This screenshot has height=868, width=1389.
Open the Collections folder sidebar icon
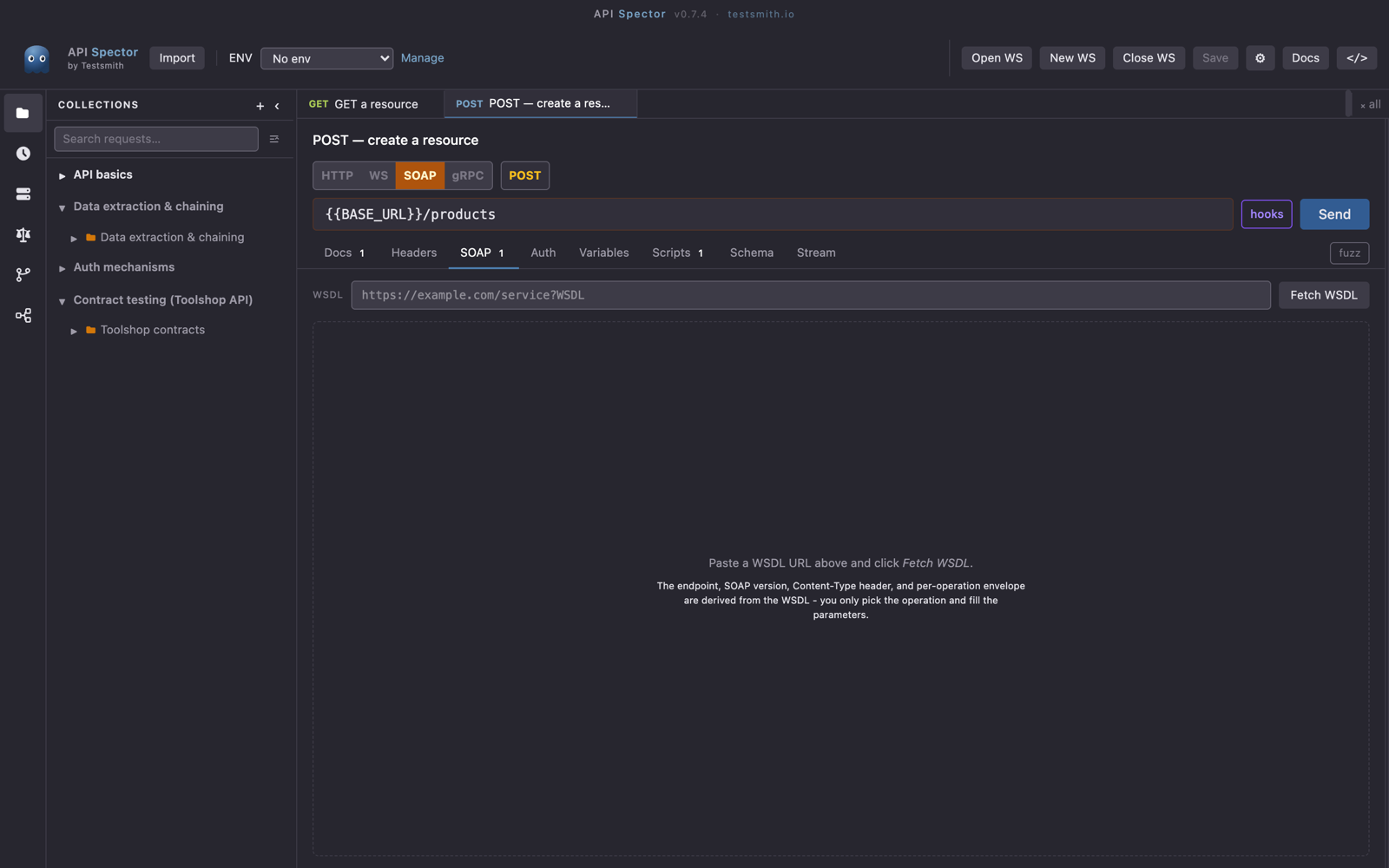(x=23, y=113)
